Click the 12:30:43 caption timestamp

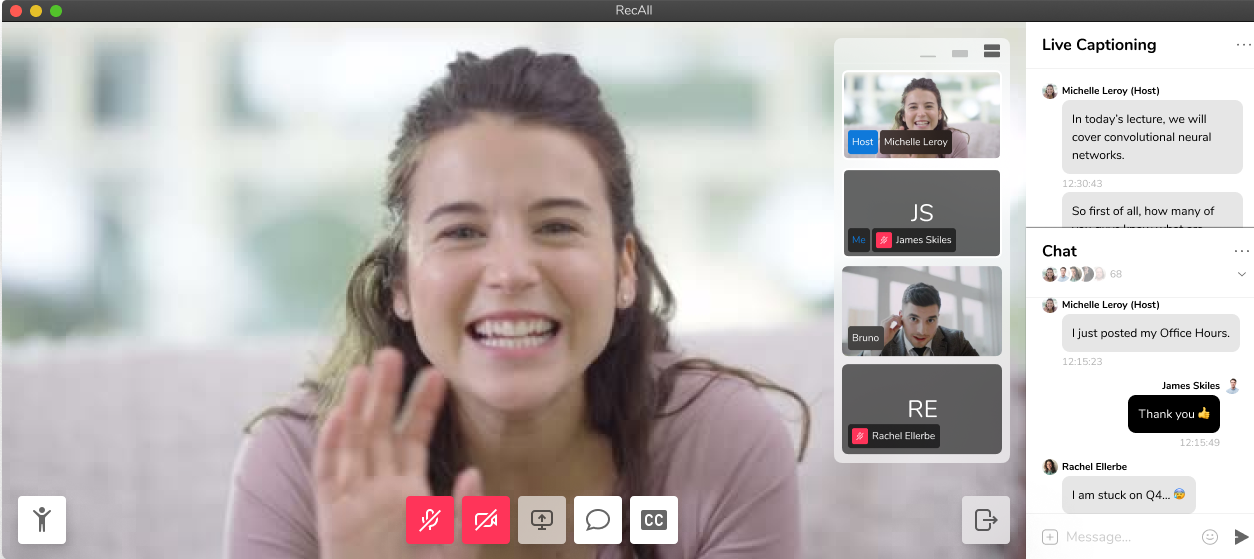point(1082,184)
